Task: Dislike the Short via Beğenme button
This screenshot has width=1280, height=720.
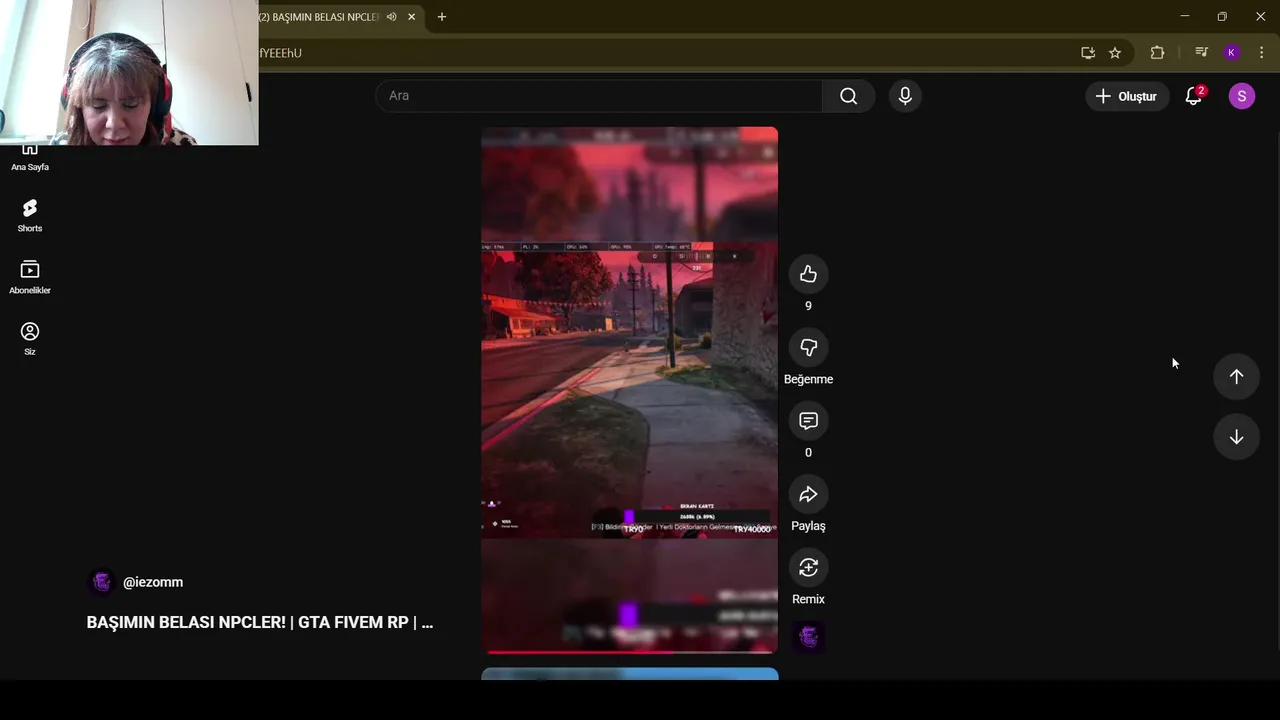Action: [x=808, y=348]
